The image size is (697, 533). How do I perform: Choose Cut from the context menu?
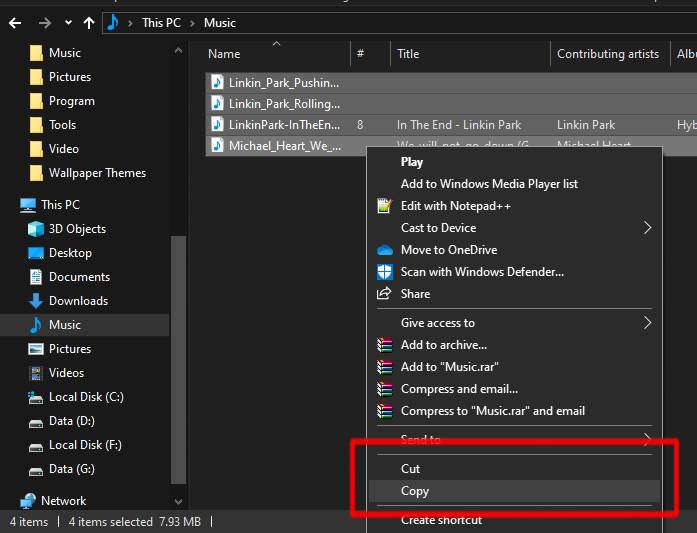[514, 469]
